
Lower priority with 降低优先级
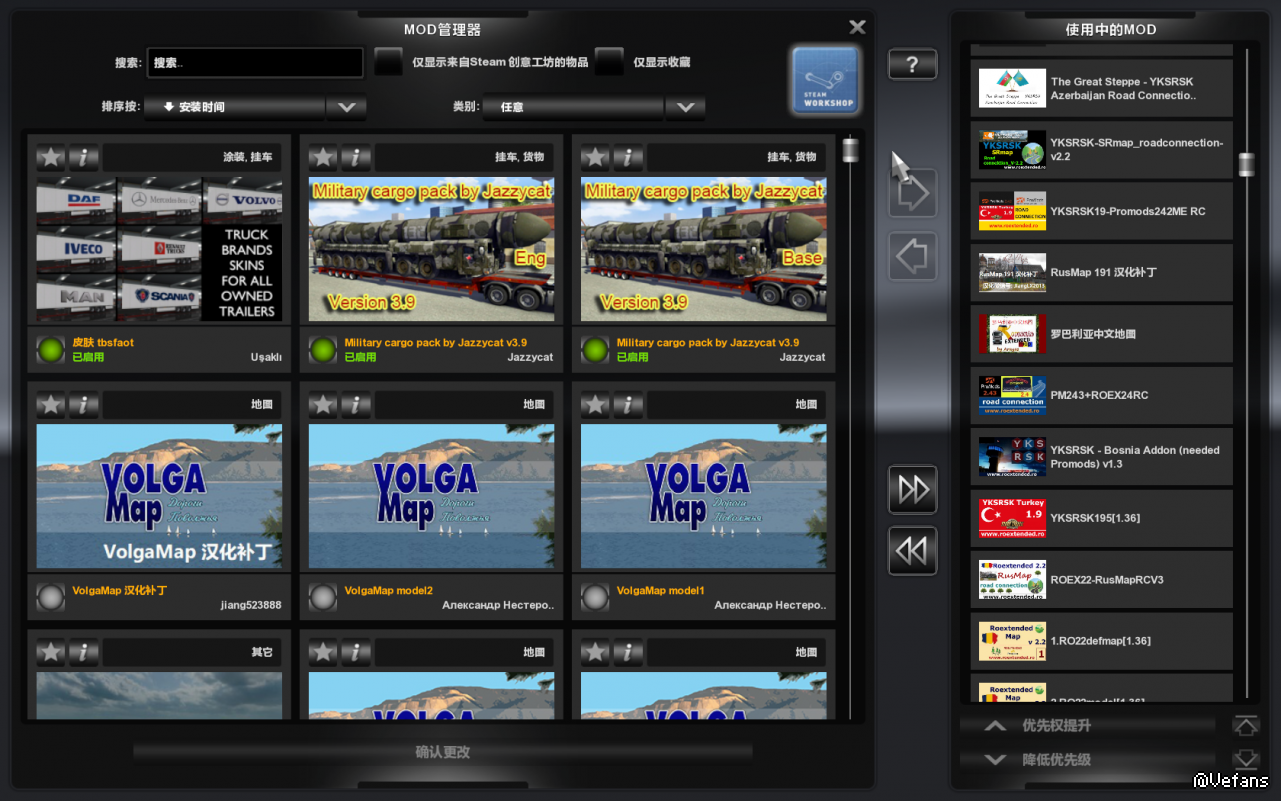tap(1088, 760)
